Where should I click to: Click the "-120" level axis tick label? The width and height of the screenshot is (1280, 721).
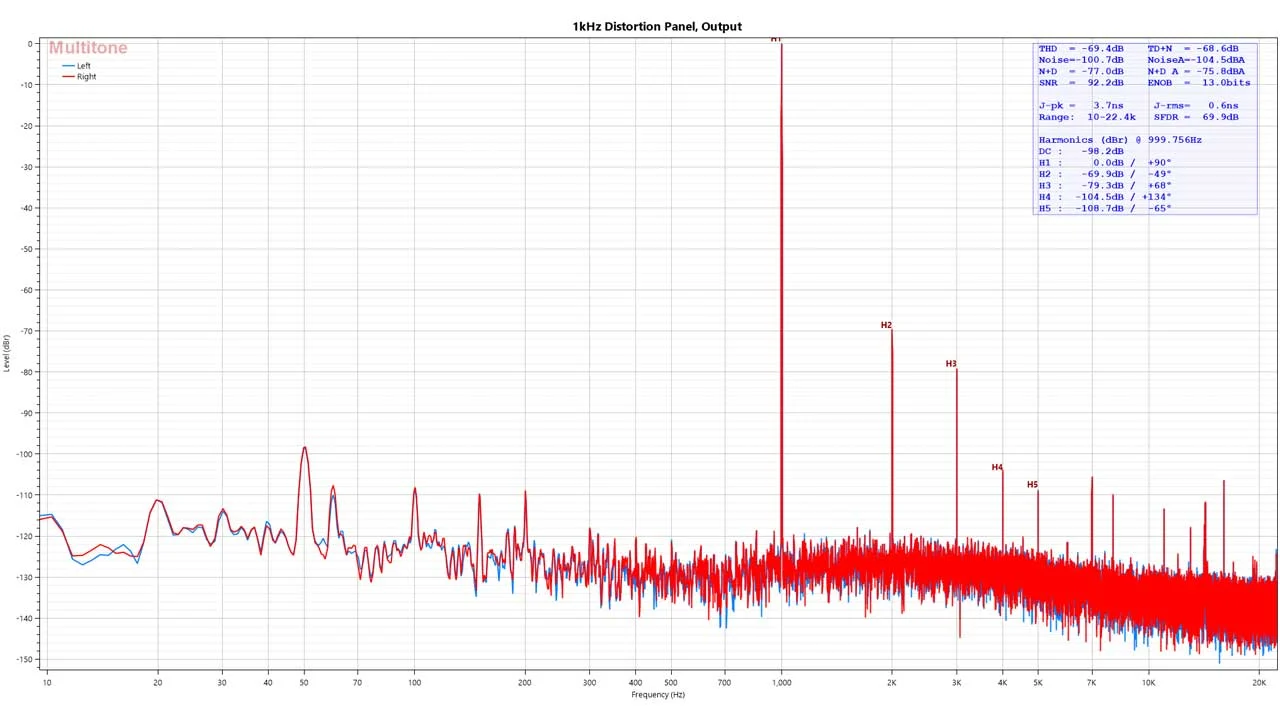coord(25,536)
